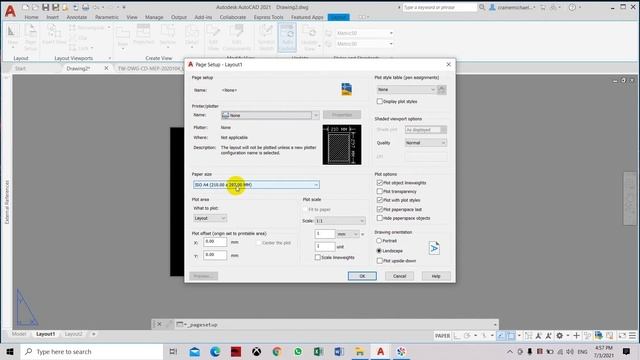Screen dimensions: 640x360
Task: Enable Hide paperspace objects checkbox
Action: [380, 218]
